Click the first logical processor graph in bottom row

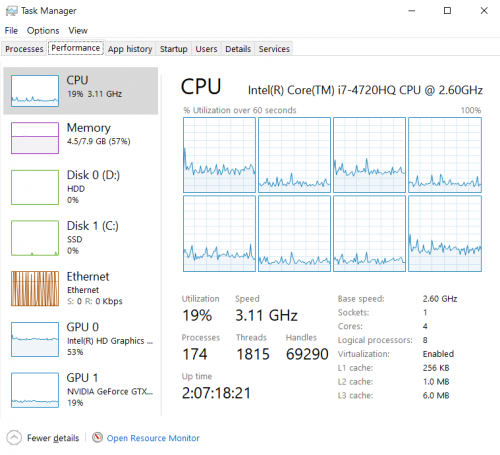219,234
